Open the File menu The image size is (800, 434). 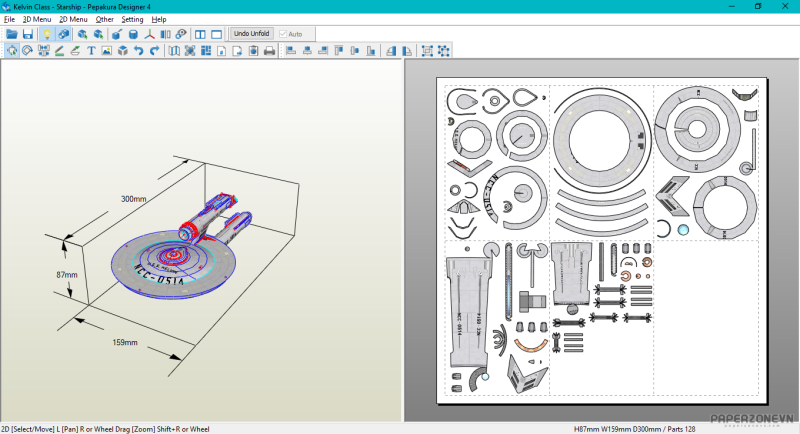pyautogui.click(x=9, y=19)
